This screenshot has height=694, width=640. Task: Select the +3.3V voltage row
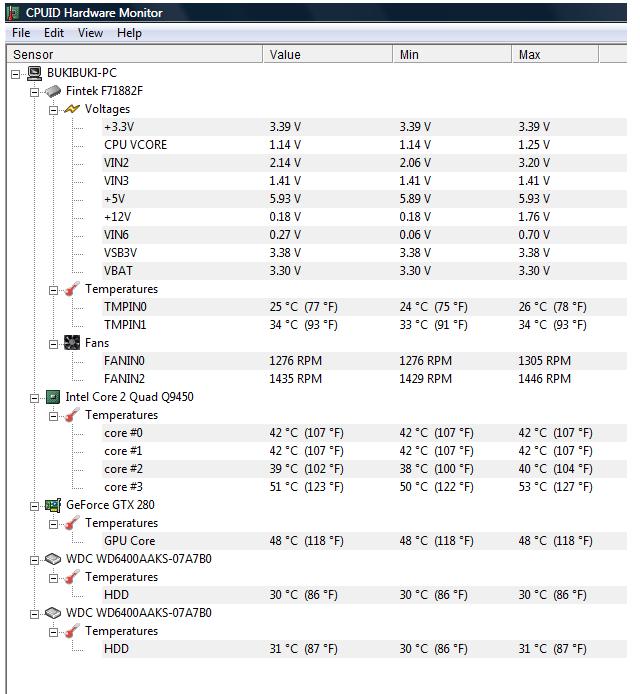click(364, 127)
